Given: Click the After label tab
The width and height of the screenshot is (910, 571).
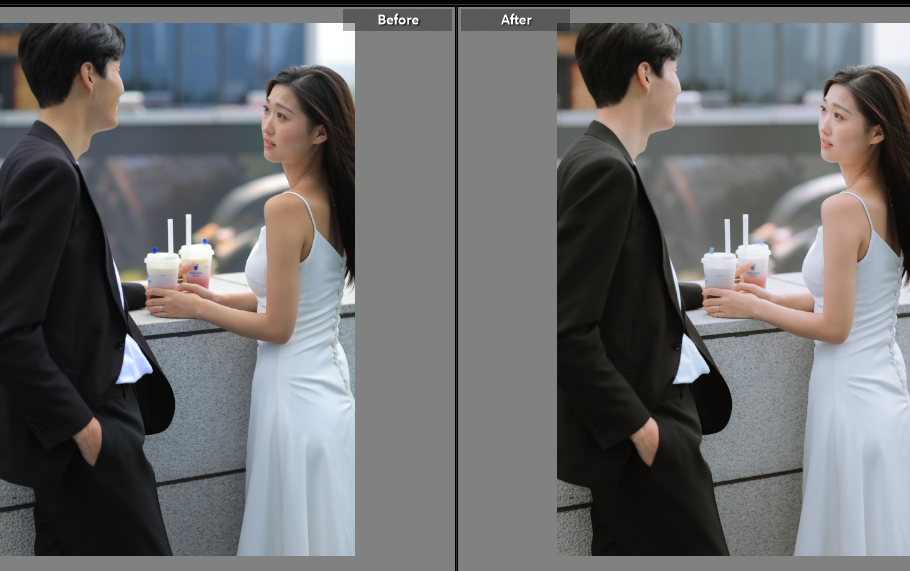Looking at the screenshot, I should point(515,20).
